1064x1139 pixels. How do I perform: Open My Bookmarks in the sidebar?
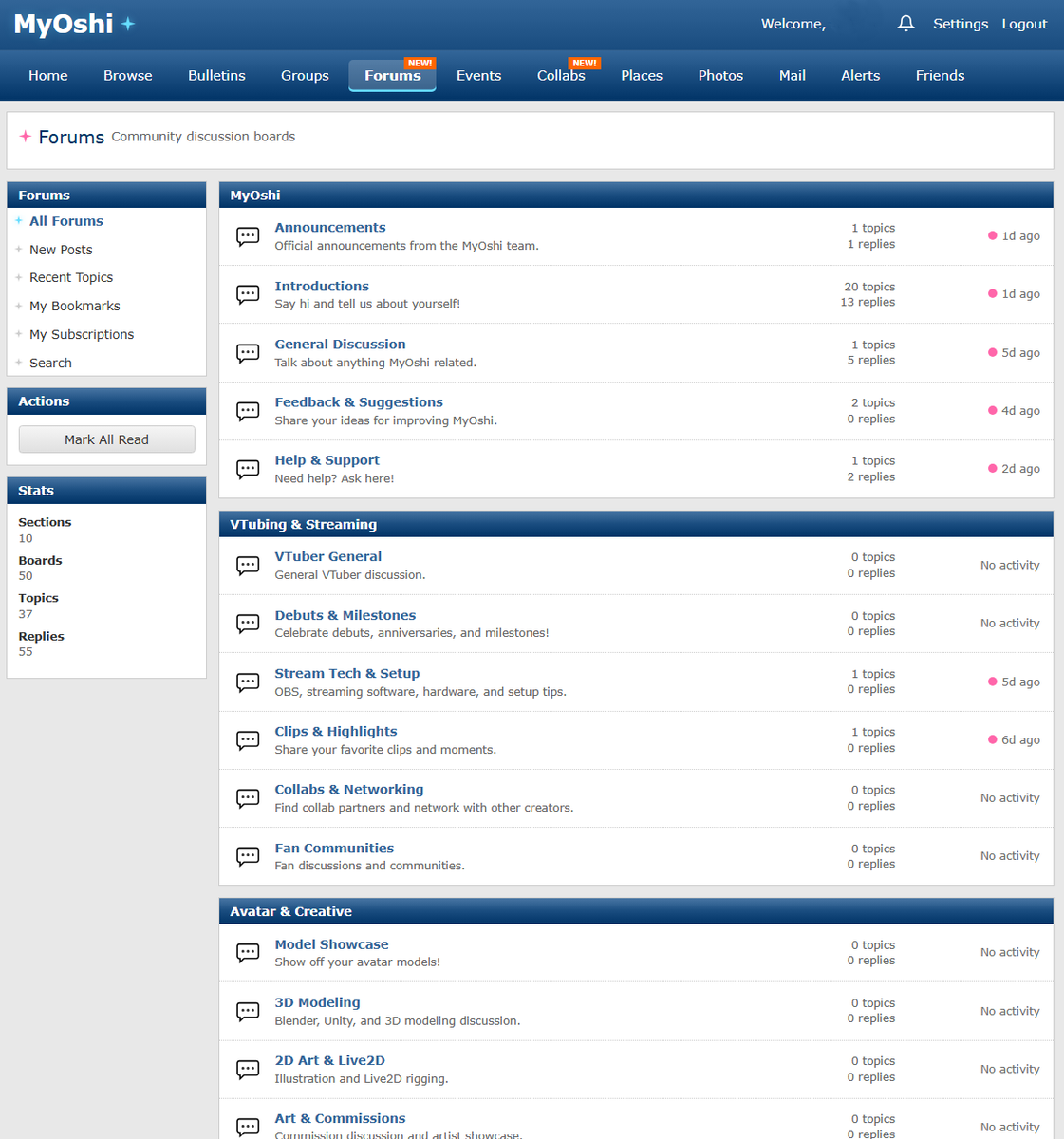[x=75, y=306]
